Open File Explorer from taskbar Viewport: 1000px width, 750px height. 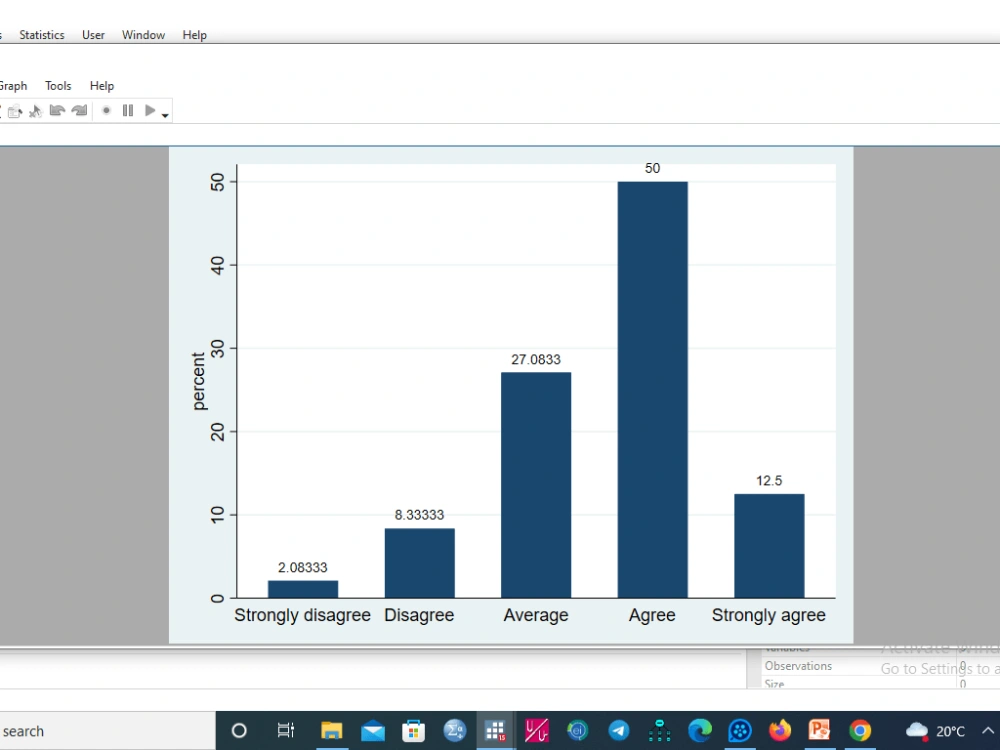(x=332, y=731)
